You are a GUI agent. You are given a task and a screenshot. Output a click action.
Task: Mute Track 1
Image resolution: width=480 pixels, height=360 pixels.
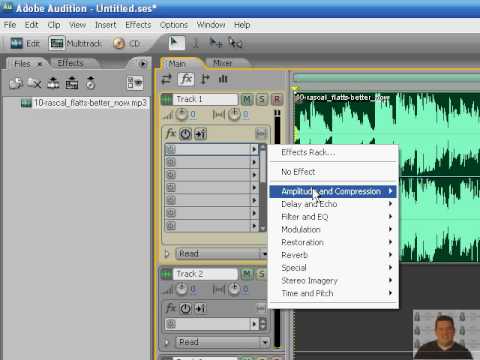(x=247, y=99)
